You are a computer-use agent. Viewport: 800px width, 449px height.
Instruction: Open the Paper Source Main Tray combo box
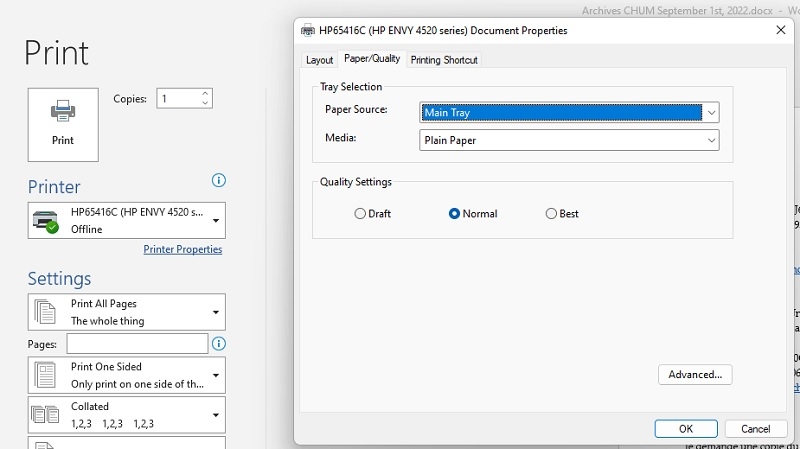click(569, 112)
